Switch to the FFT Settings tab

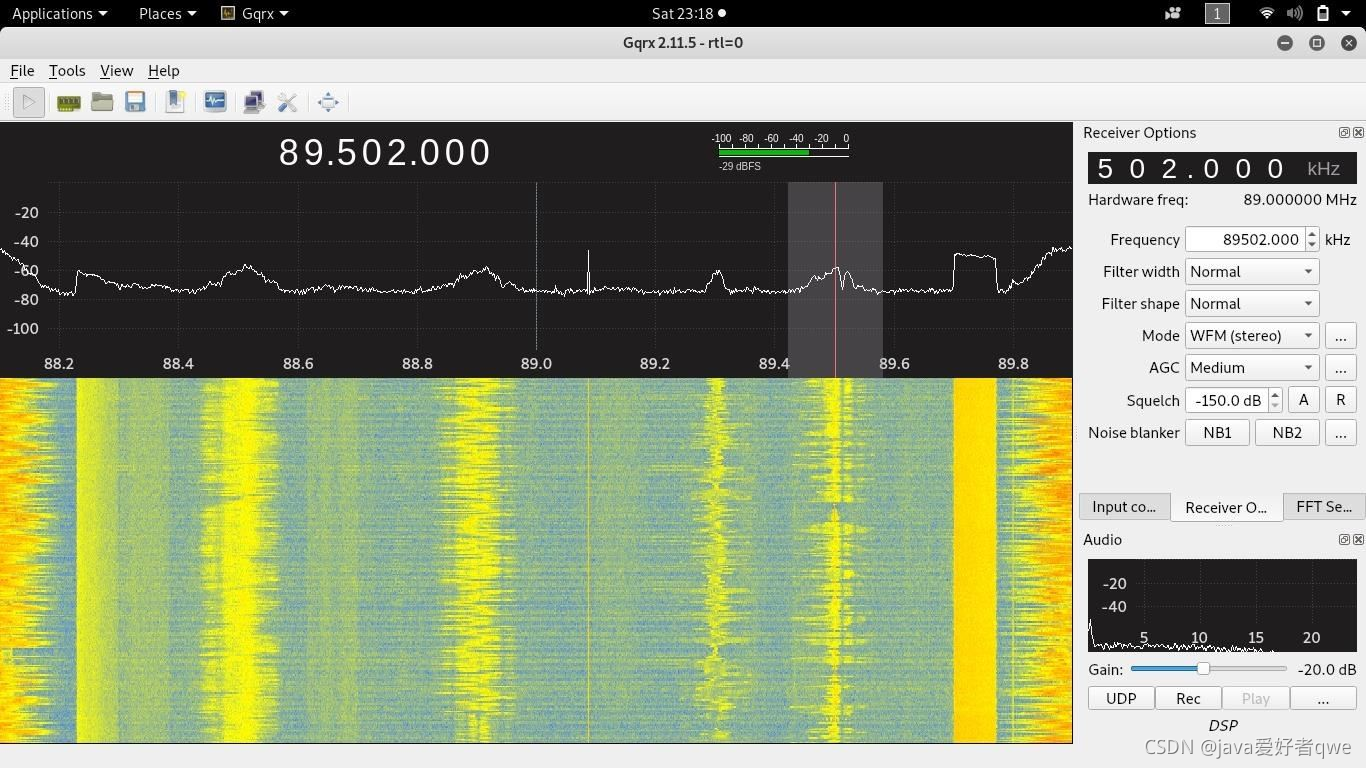(1323, 506)
